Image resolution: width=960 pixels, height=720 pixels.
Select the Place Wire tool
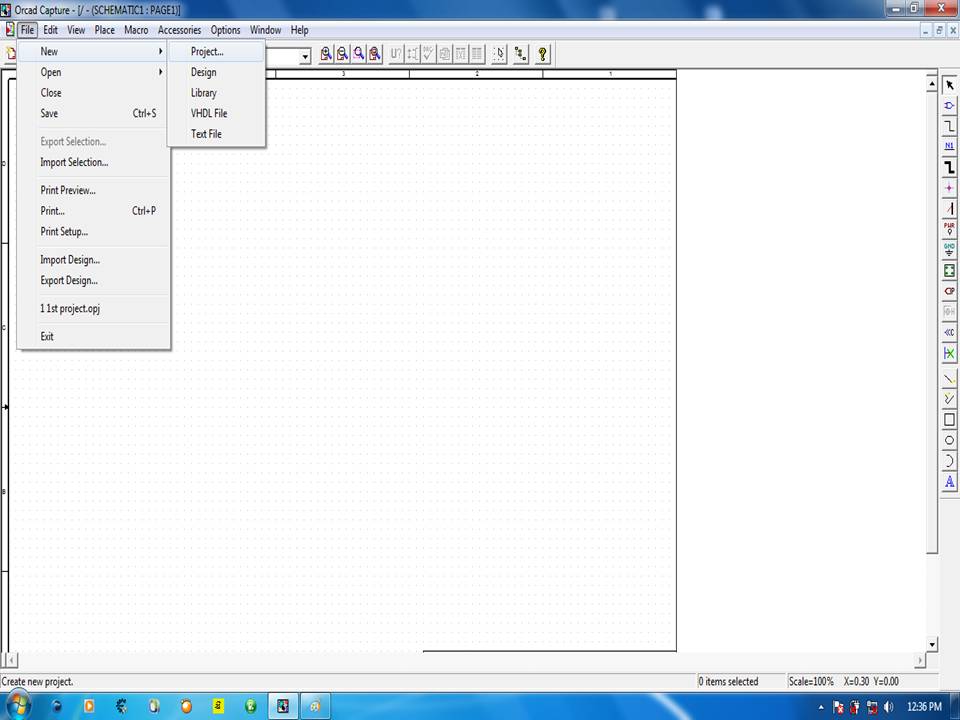point(949,126)
